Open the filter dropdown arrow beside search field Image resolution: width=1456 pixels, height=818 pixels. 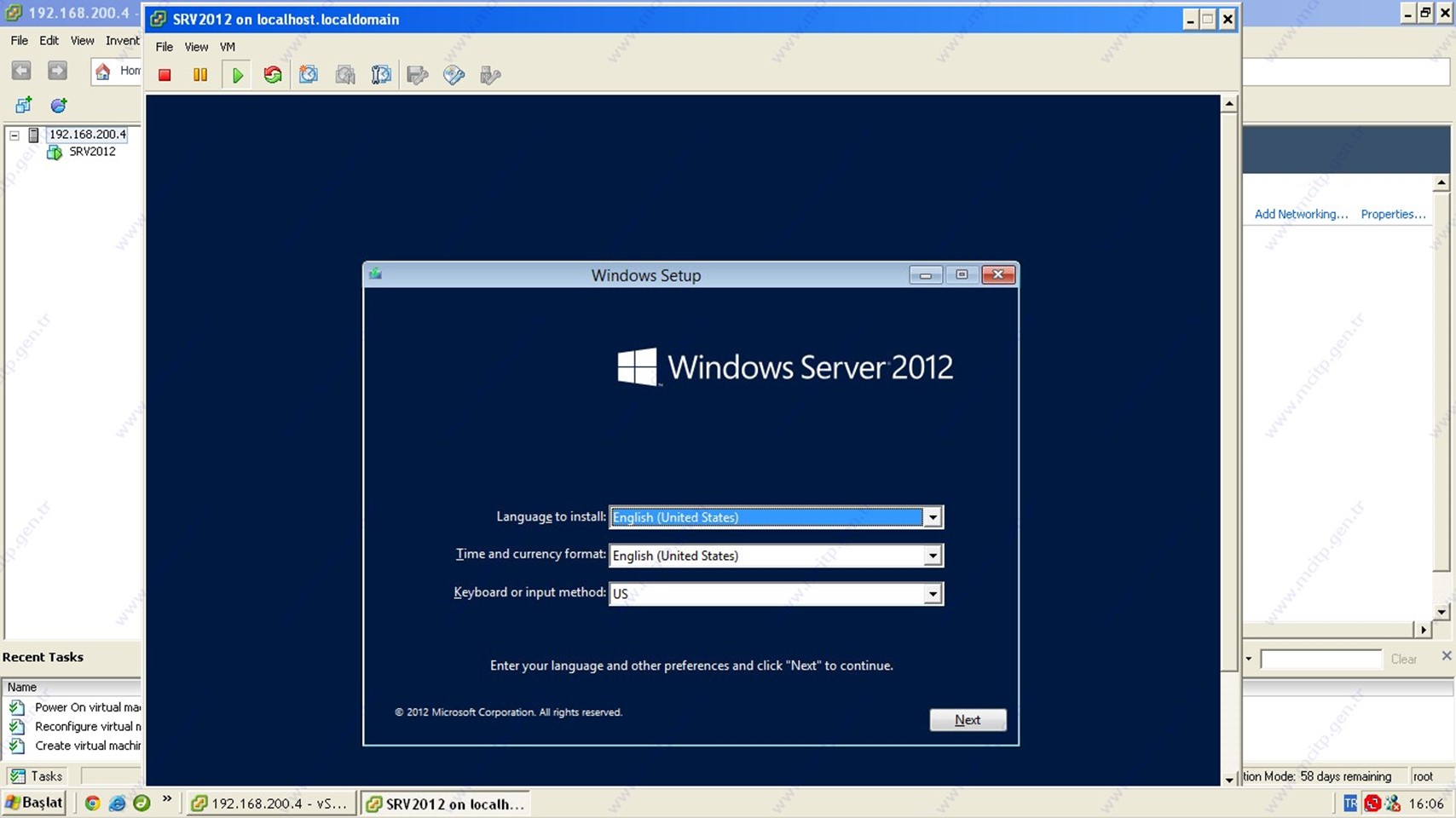[1249, 659]
